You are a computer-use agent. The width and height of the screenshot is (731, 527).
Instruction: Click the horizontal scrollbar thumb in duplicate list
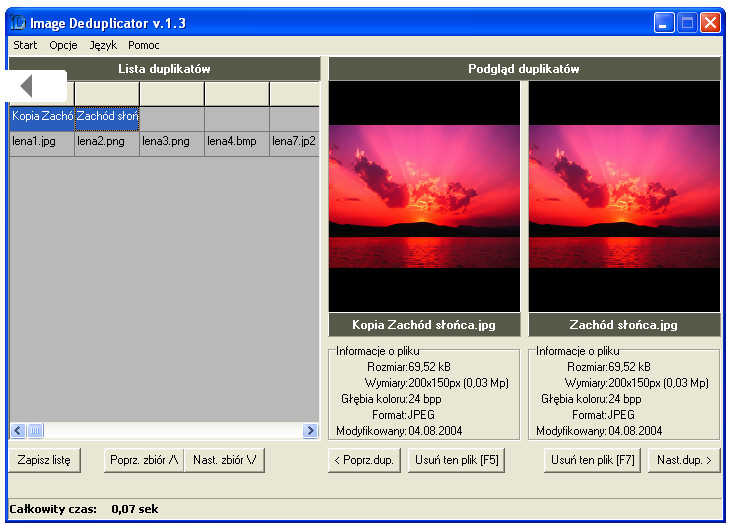click(35, 430)
